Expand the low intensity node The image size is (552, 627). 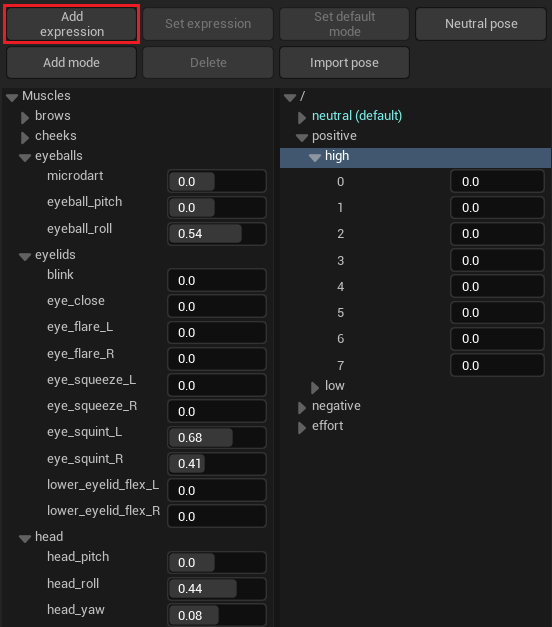[315, 387]
